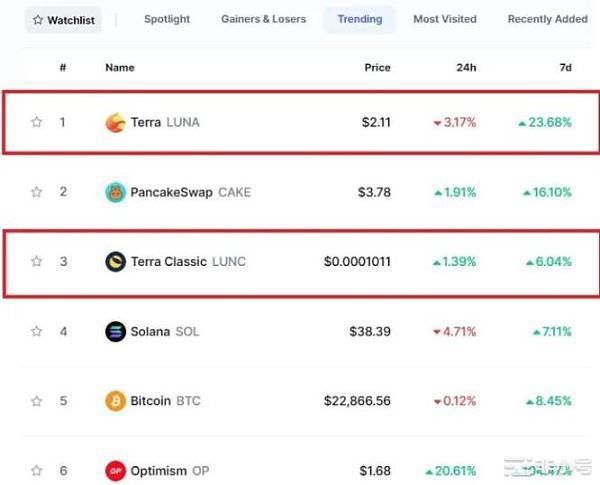This screenshot has height=485, width=600.
Task: Open the Watchlist button
Action: click(62, 19)
